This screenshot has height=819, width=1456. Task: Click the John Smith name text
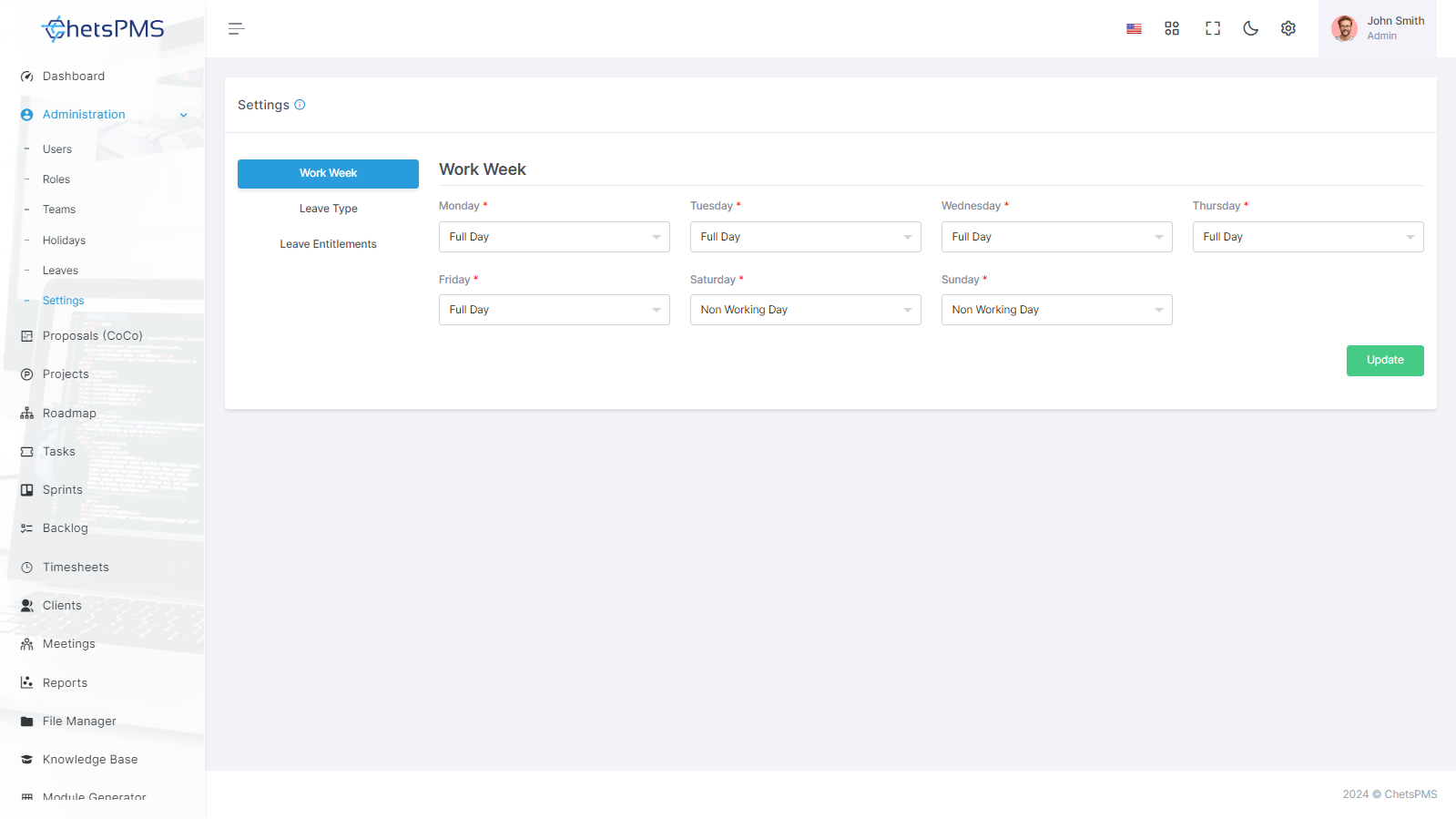[1396, 21]
